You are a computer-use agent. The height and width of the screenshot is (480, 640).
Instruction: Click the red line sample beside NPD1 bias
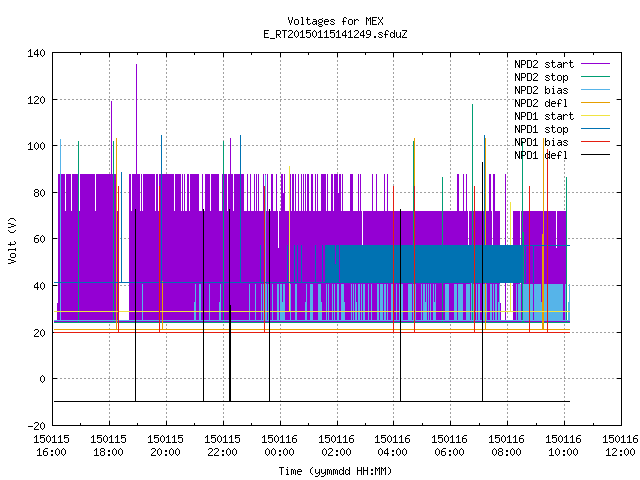(596, 142)
